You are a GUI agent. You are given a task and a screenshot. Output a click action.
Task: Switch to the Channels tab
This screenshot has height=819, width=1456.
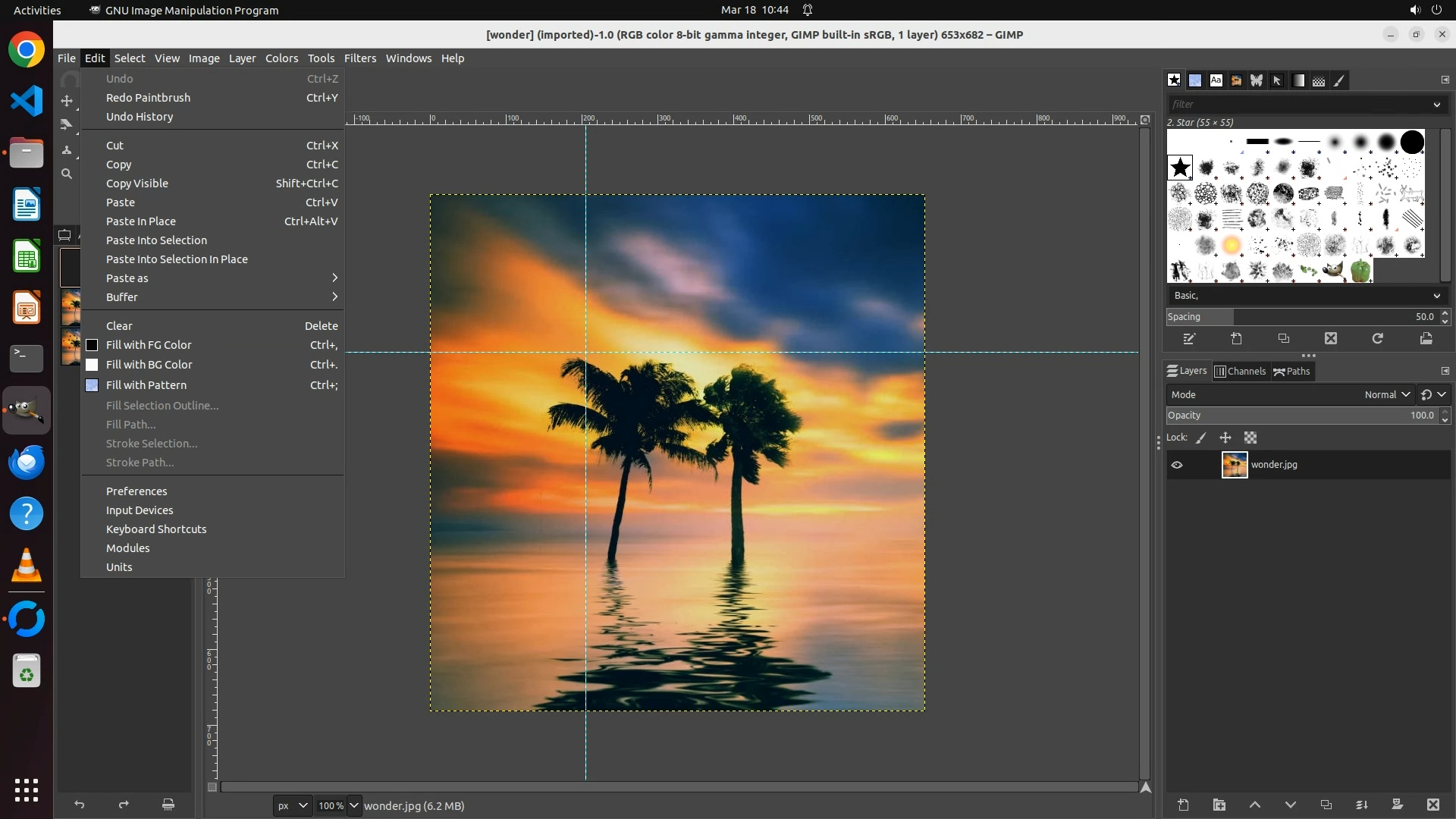point(1240,371)
